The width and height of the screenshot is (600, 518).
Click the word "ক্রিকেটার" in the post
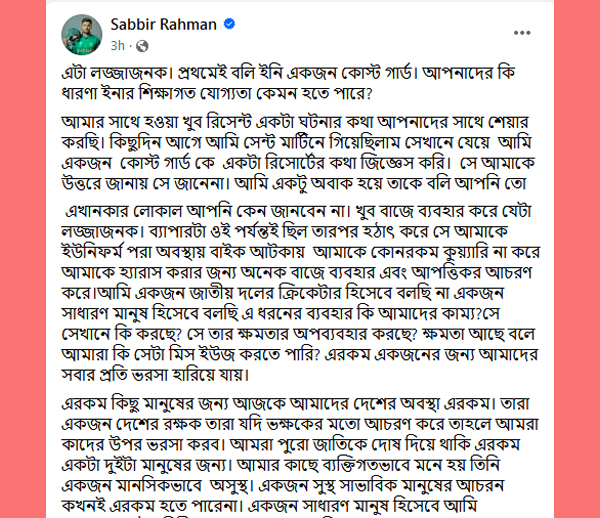pos(308,293)
